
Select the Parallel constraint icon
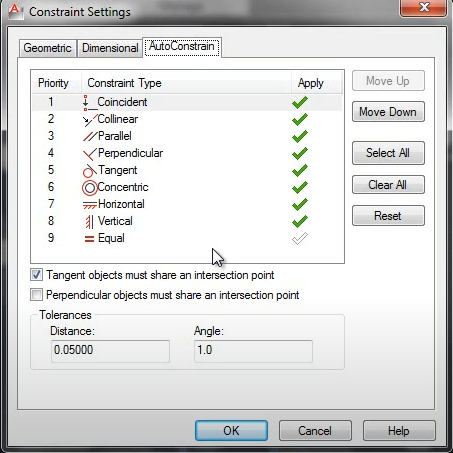click(x=90, y=136)
